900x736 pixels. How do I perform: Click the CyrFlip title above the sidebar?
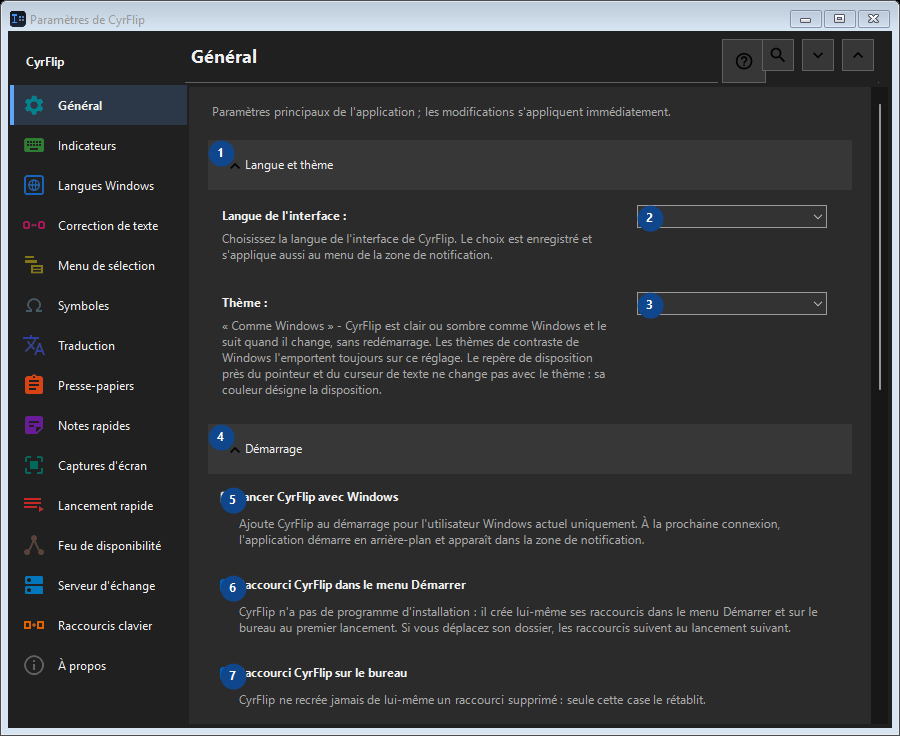click(x=45, y=61)
